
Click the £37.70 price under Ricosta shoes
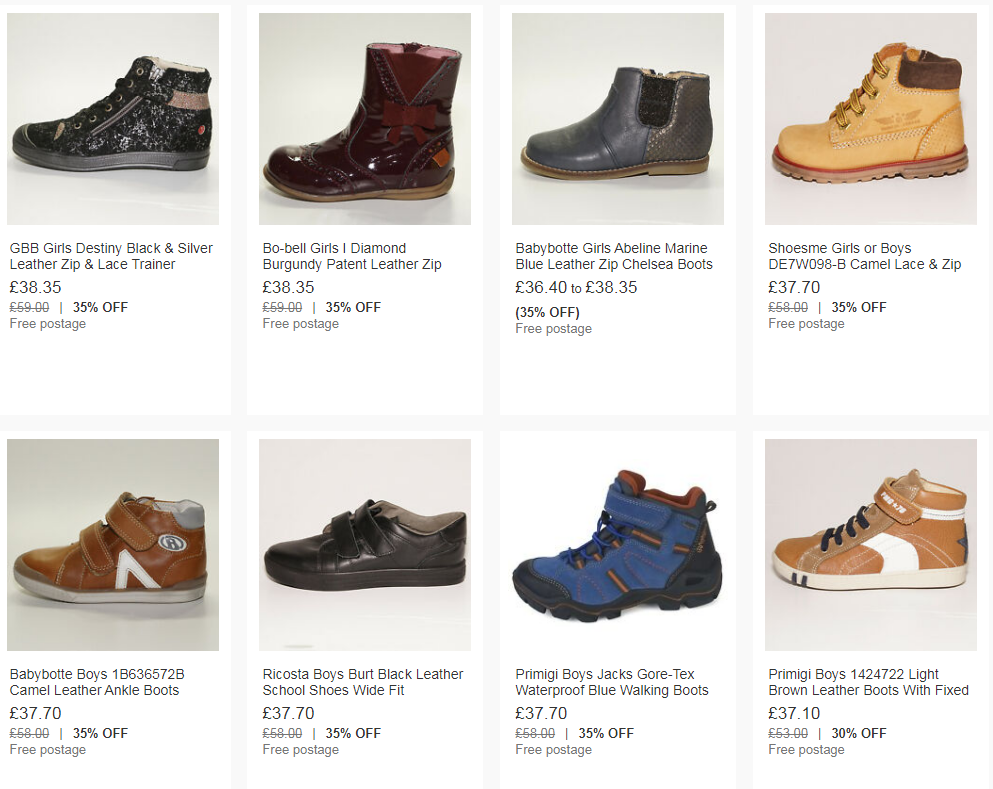tap(288, 714)
